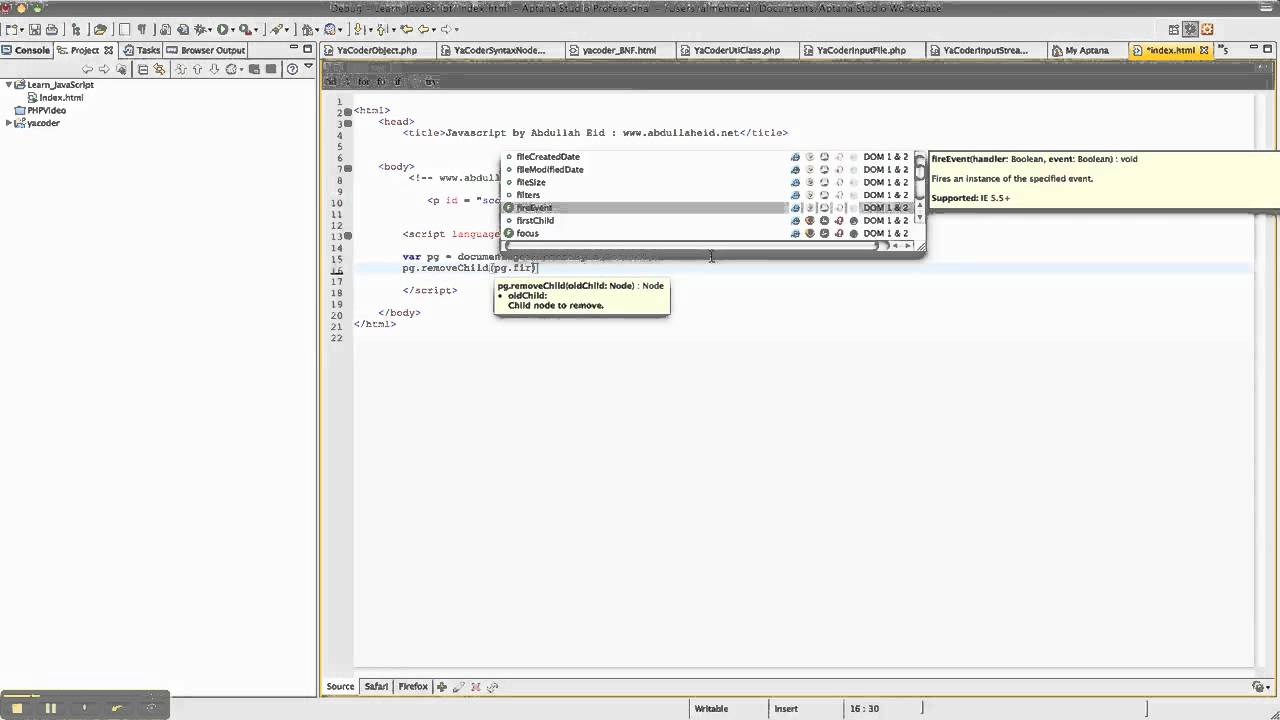Switch to the Browser Output tab

[206, 50]
